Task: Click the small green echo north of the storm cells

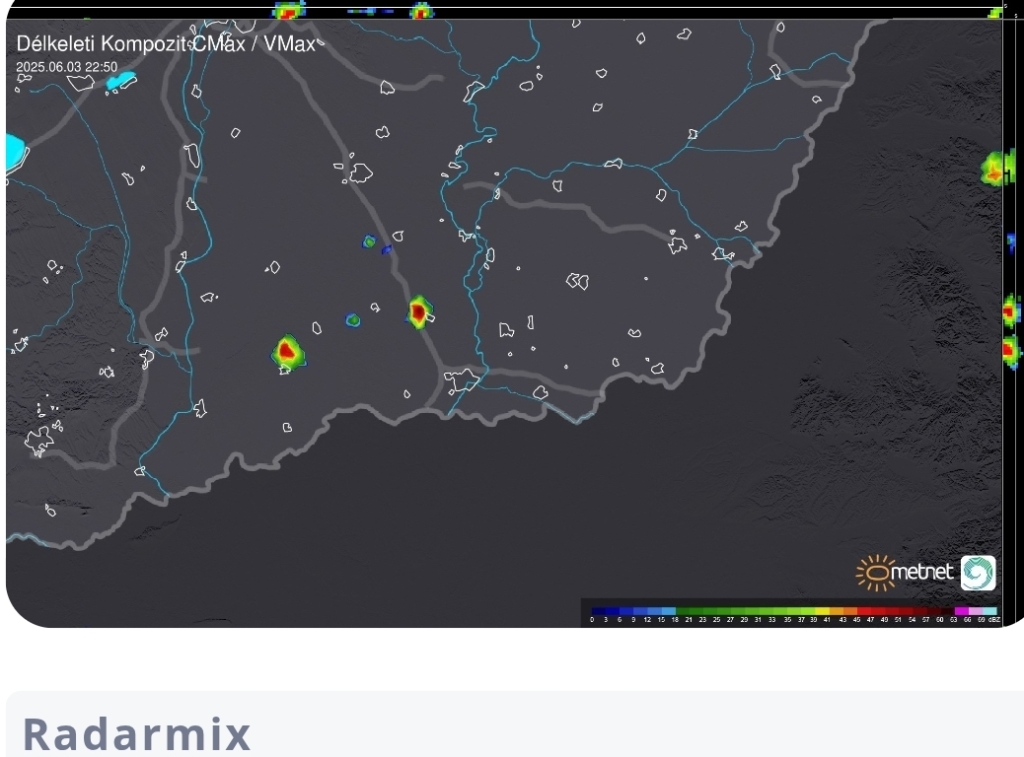Action: coord(369,241)
